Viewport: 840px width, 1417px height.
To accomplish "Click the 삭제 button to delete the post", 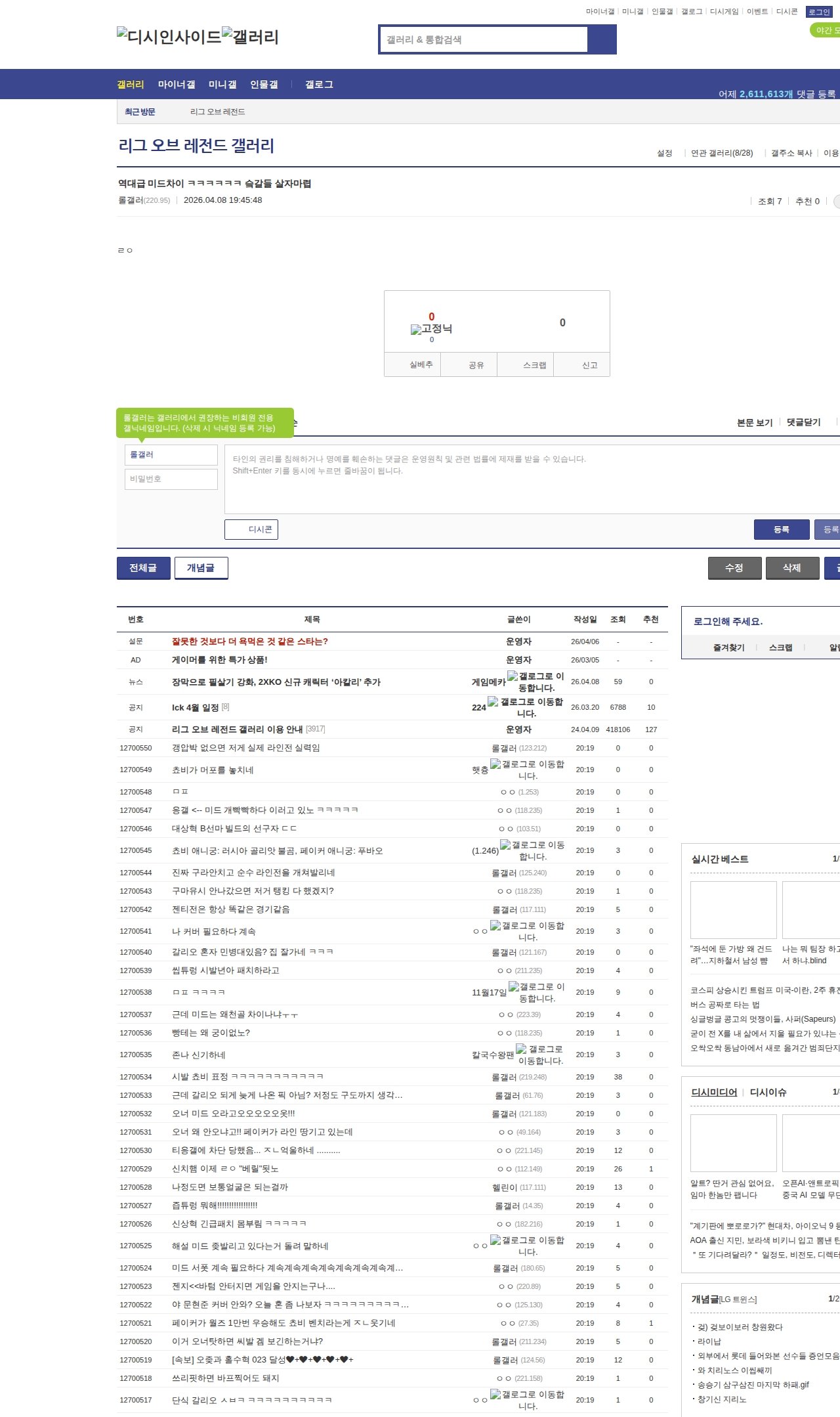I will tap(792, 568).
